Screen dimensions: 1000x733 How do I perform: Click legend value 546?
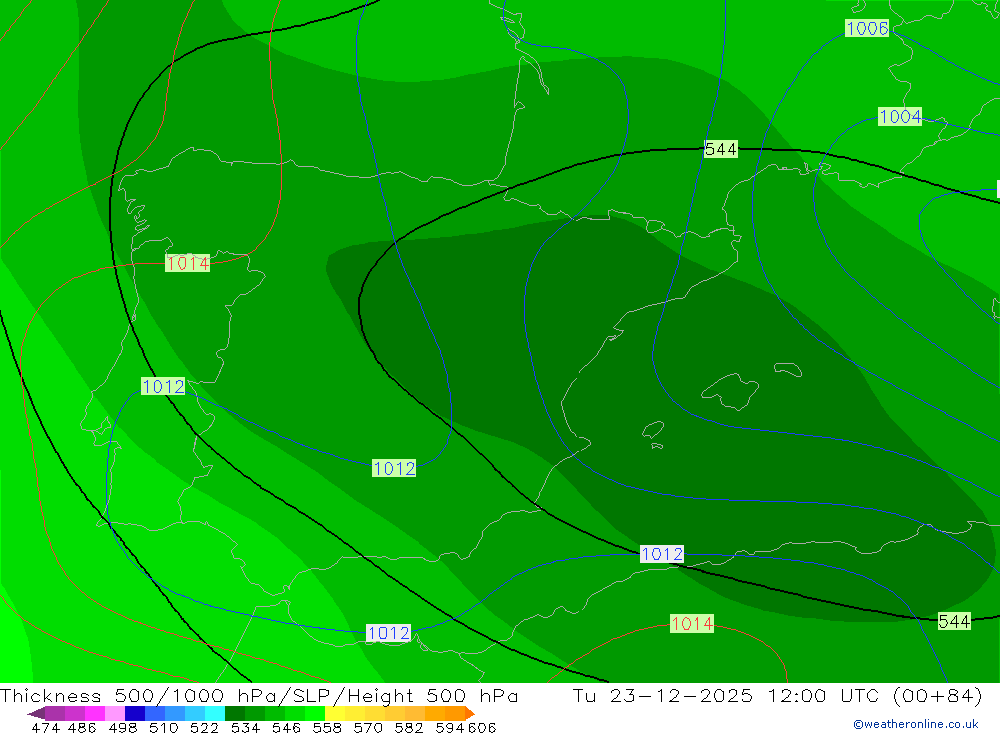coord(286,727)
